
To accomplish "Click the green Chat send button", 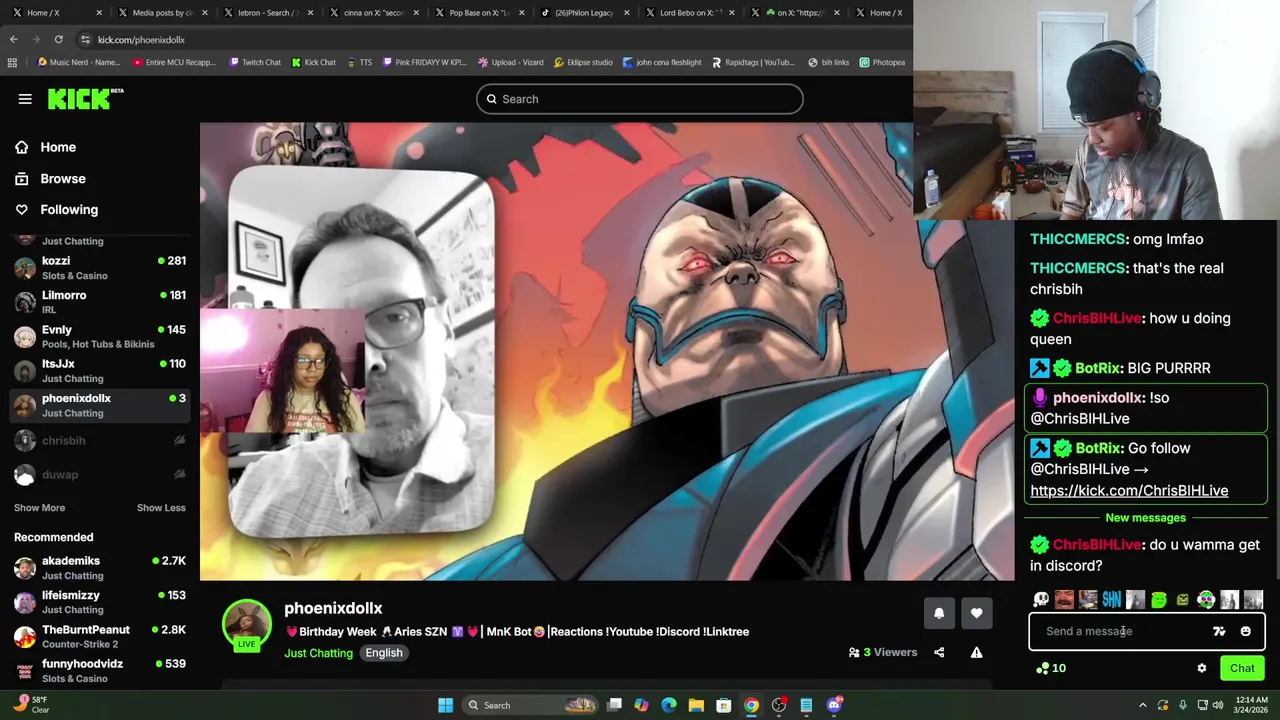I will tap(1242, 669).
